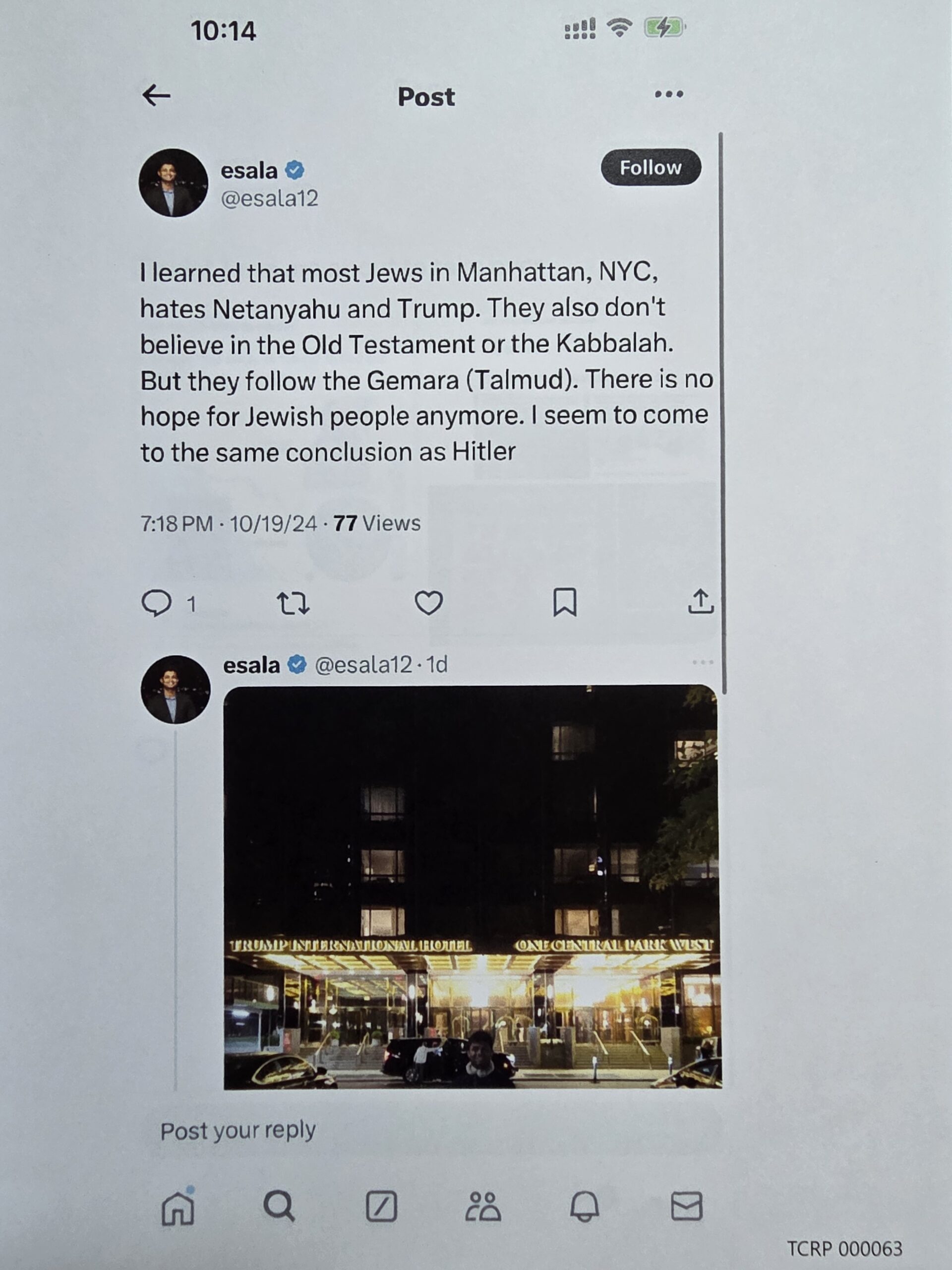Follow the esala account
The image size is (952, 1270).
click(651, 168)
